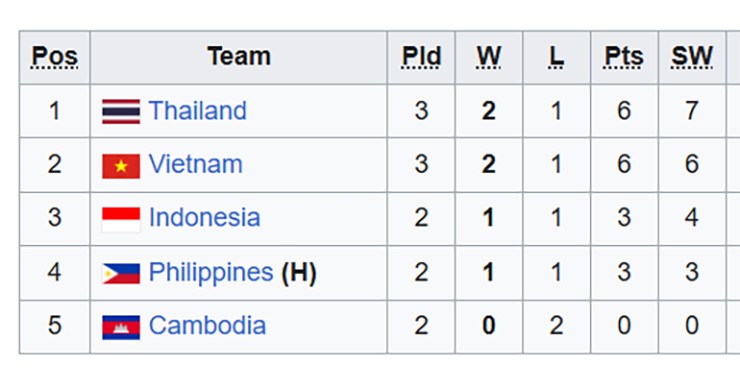Click the L column header abbreviation
This screenshot has height=389, width=740.
coord(556,57)
